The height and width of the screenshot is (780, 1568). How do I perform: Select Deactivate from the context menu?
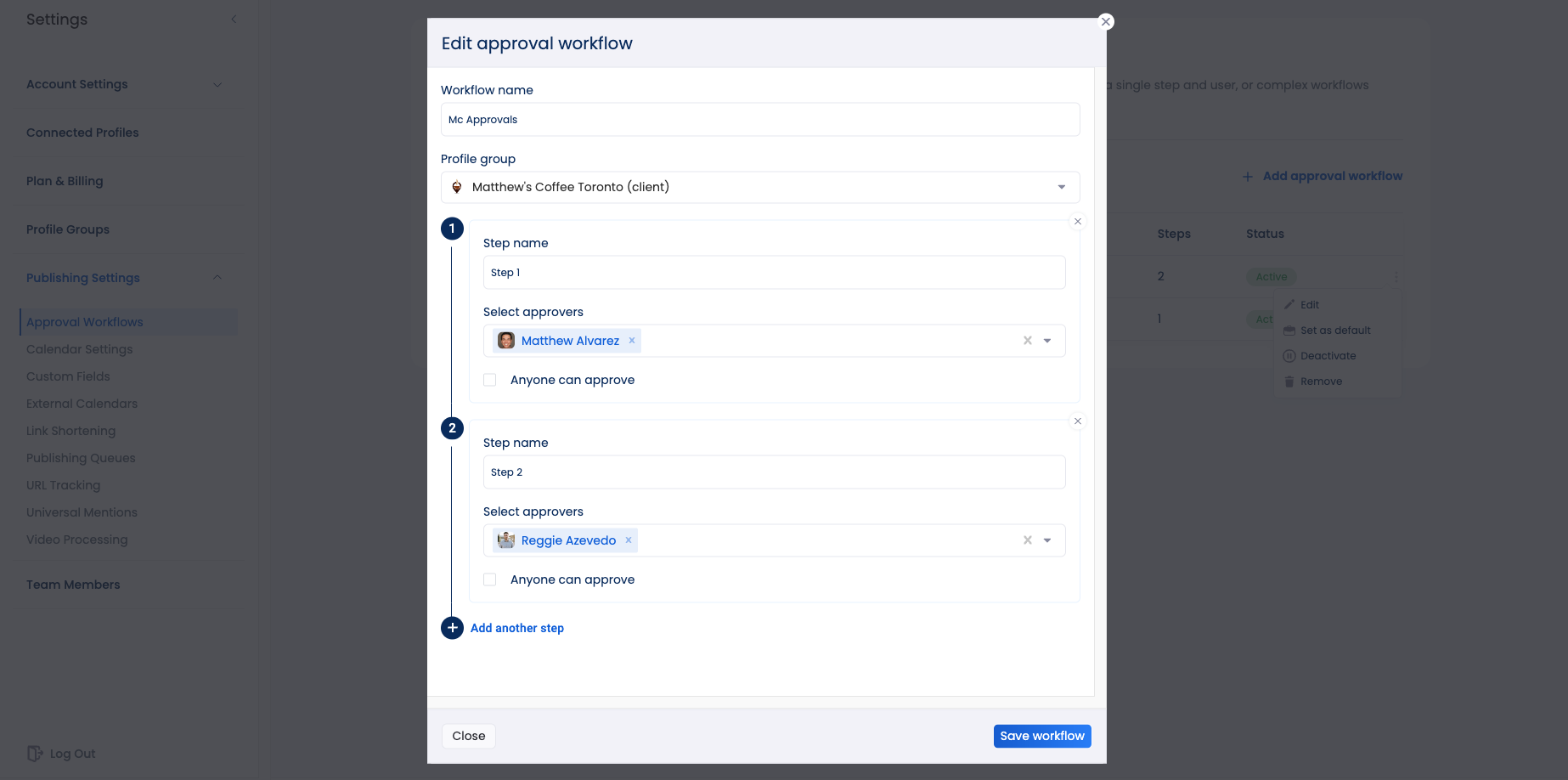[x=1328, y=356]
